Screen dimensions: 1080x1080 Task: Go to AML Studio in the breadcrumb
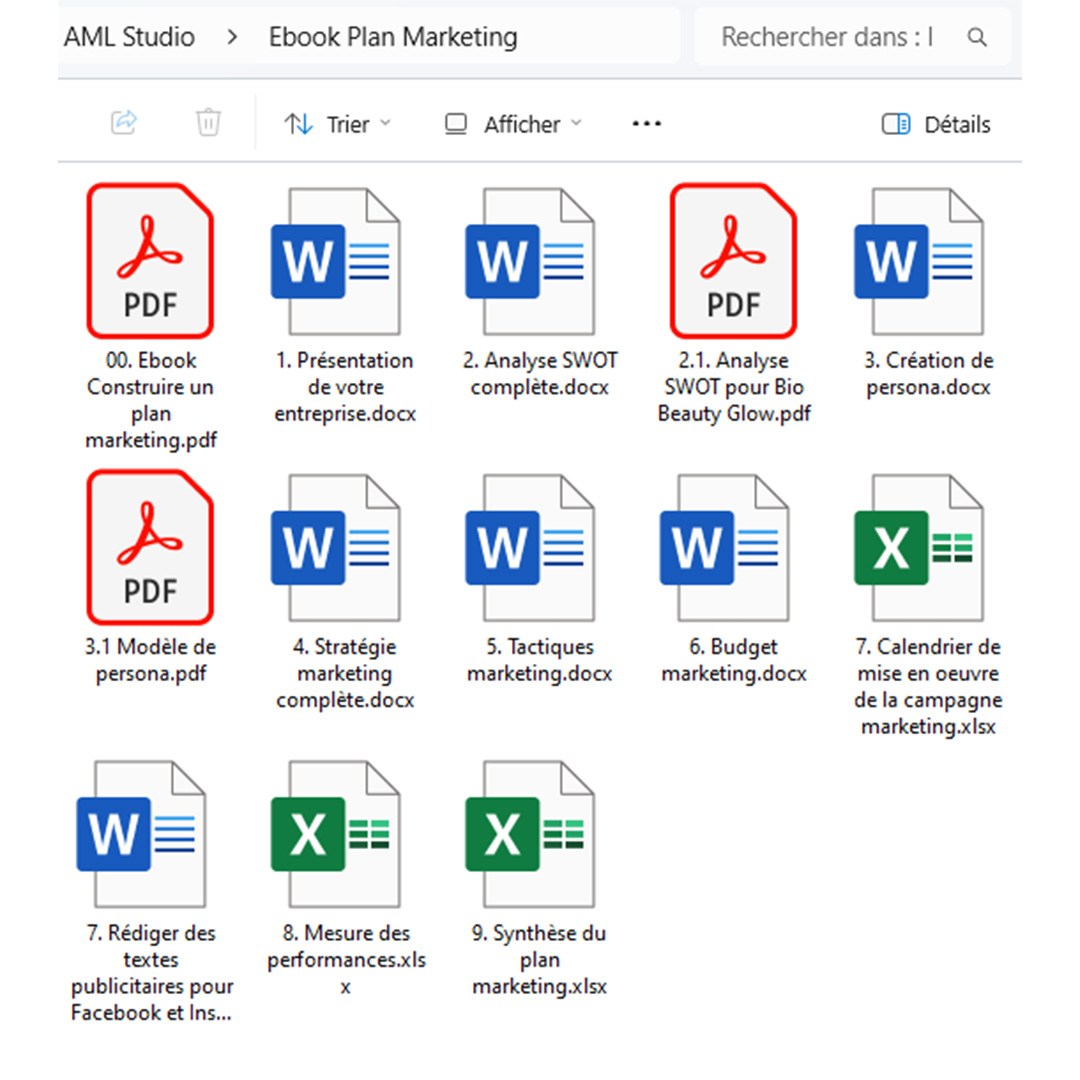click(x=129, y=37)
